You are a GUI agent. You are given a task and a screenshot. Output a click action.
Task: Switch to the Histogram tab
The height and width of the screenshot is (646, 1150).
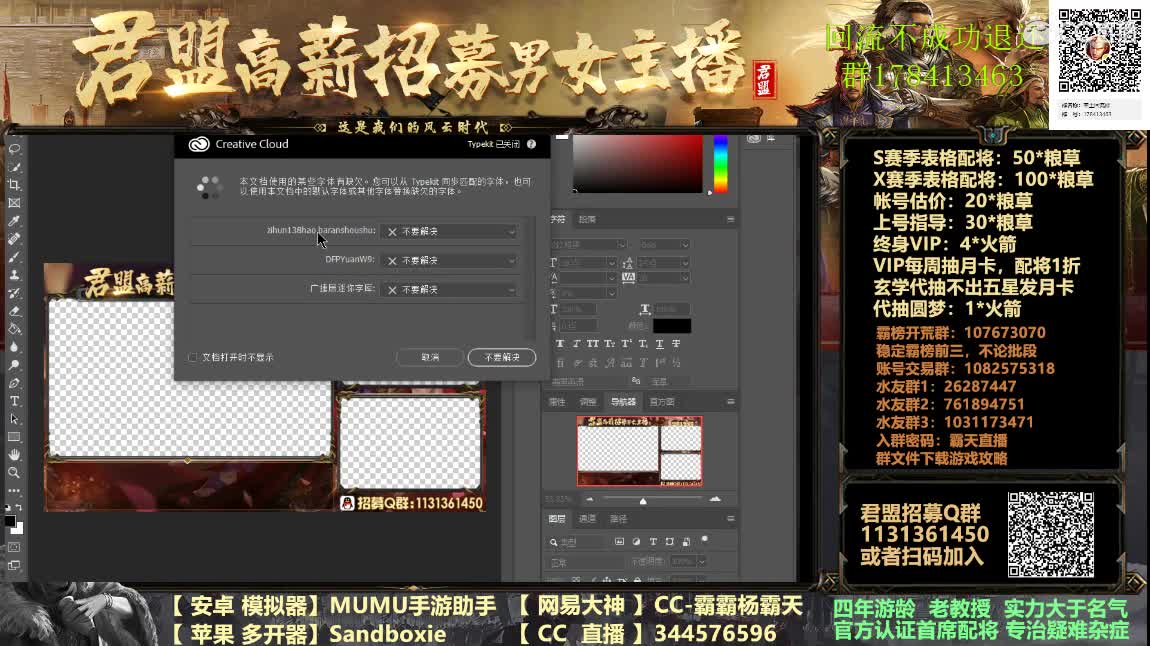tap(662, 402)
